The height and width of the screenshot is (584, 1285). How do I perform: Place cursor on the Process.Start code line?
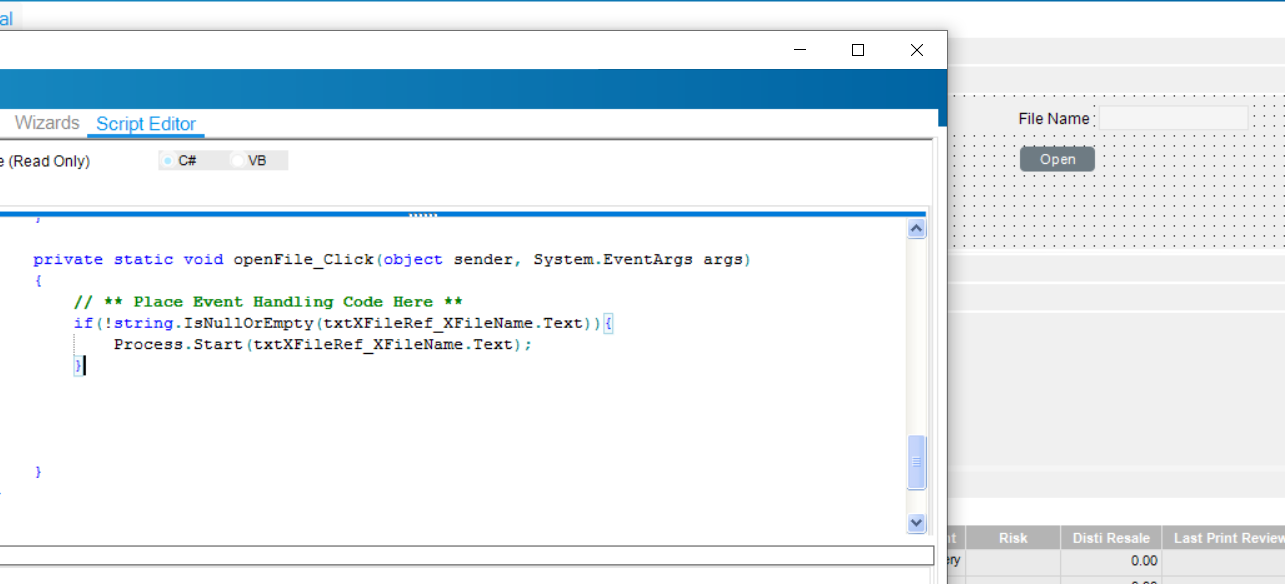[322, 344]
